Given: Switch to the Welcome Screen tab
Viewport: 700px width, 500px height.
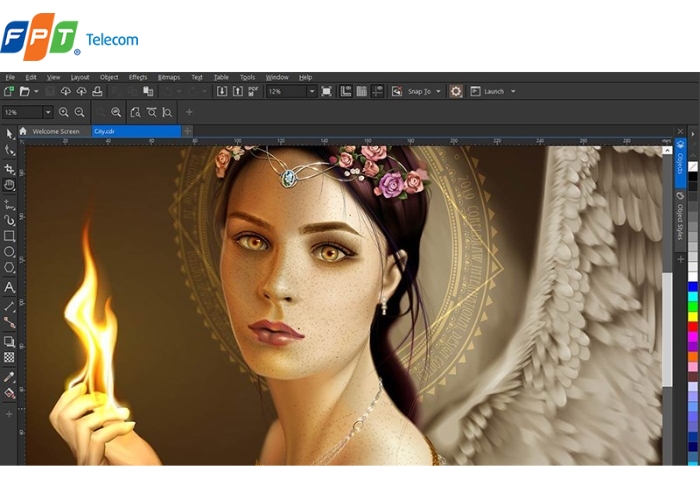Looking at the screenshot, I should (x=56, y=131).
